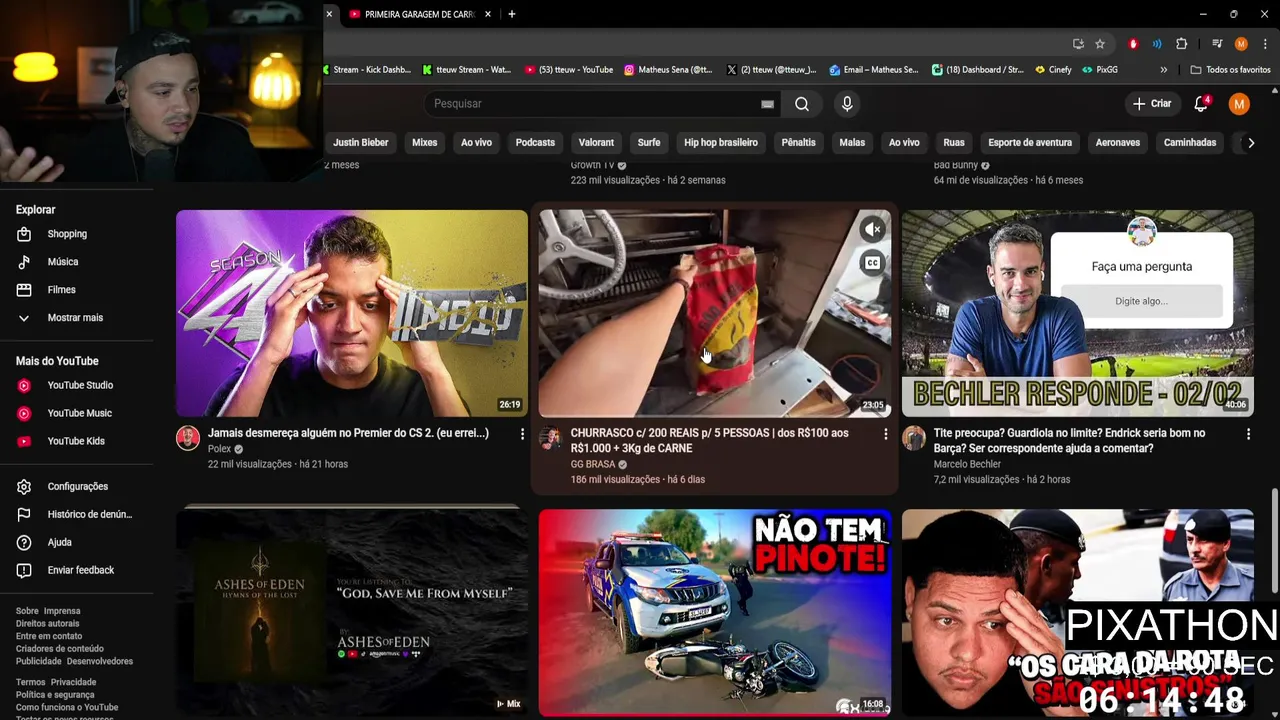Open the PixGG bookmark
1280x720 pixels.
coord(1100,70)
